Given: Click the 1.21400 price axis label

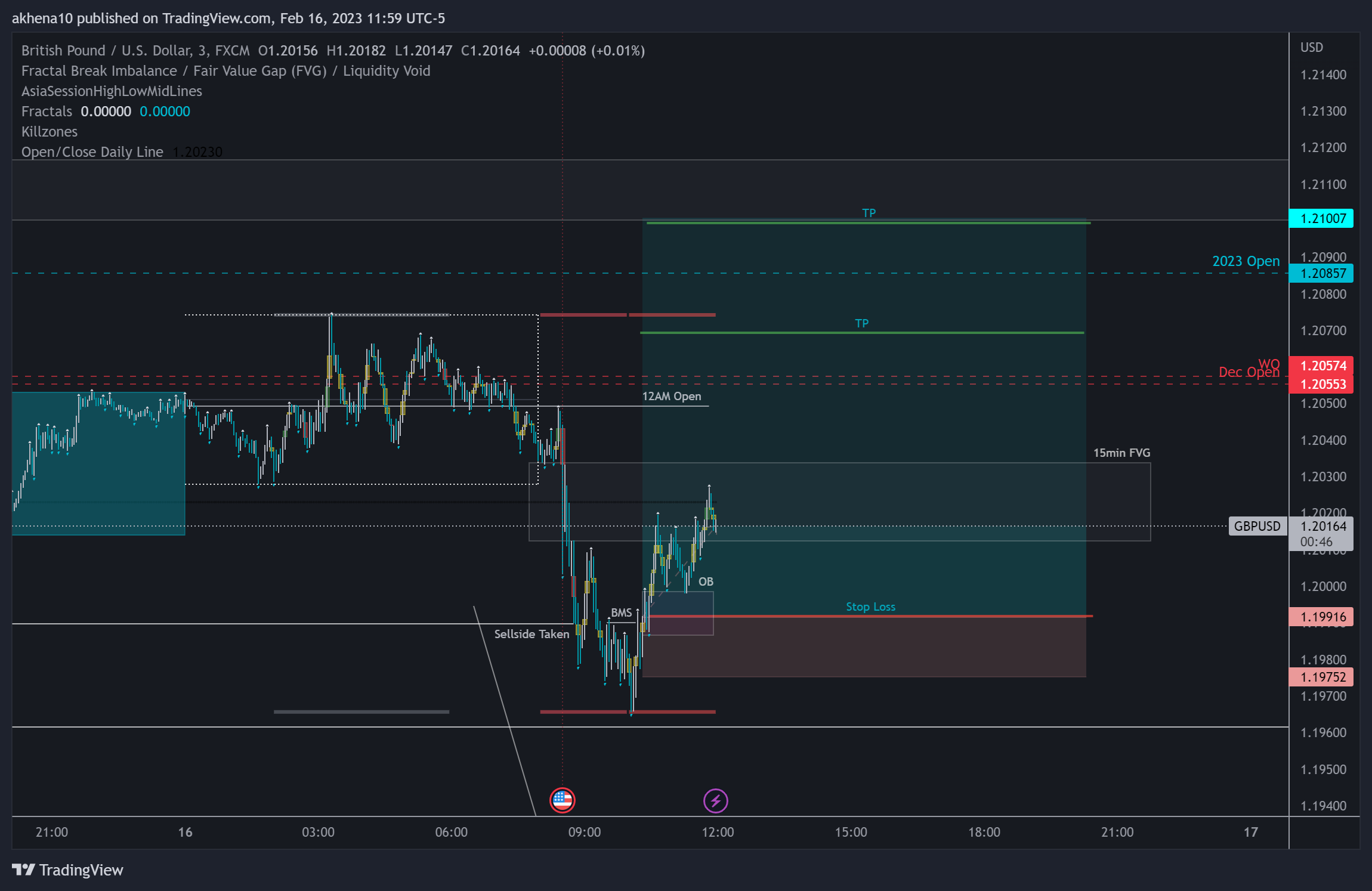Looking at the screenshot, I should pos(1323,75).
